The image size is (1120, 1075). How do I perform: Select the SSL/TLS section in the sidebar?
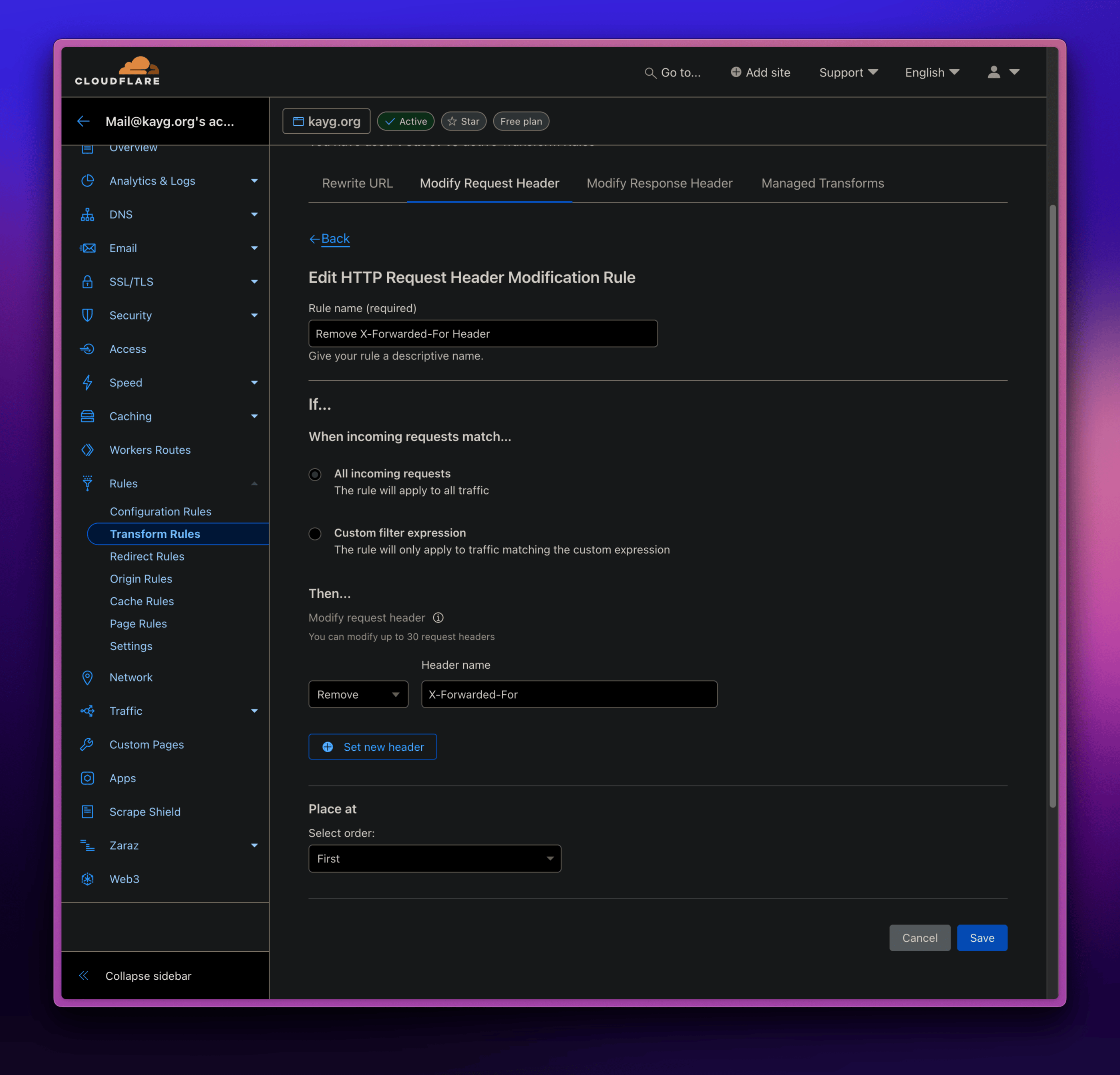pos(131,281)
